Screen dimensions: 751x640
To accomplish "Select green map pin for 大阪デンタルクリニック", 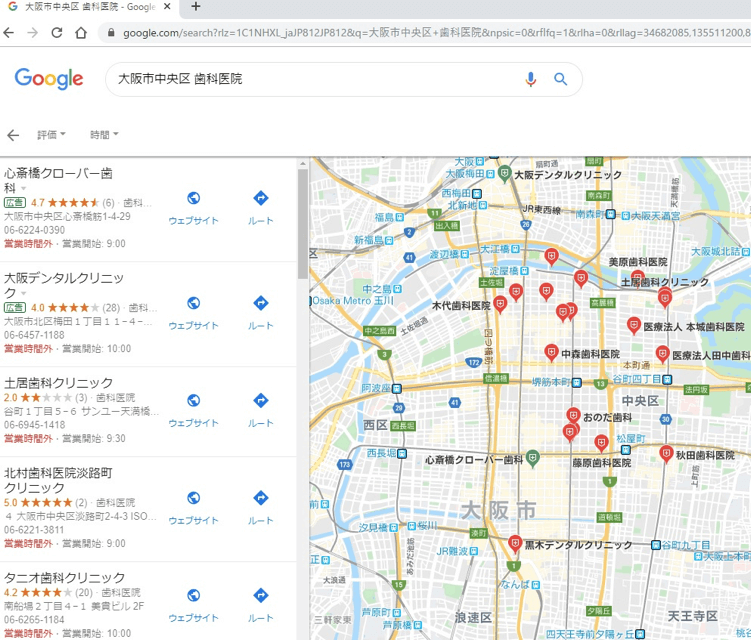I will (504, 173).
